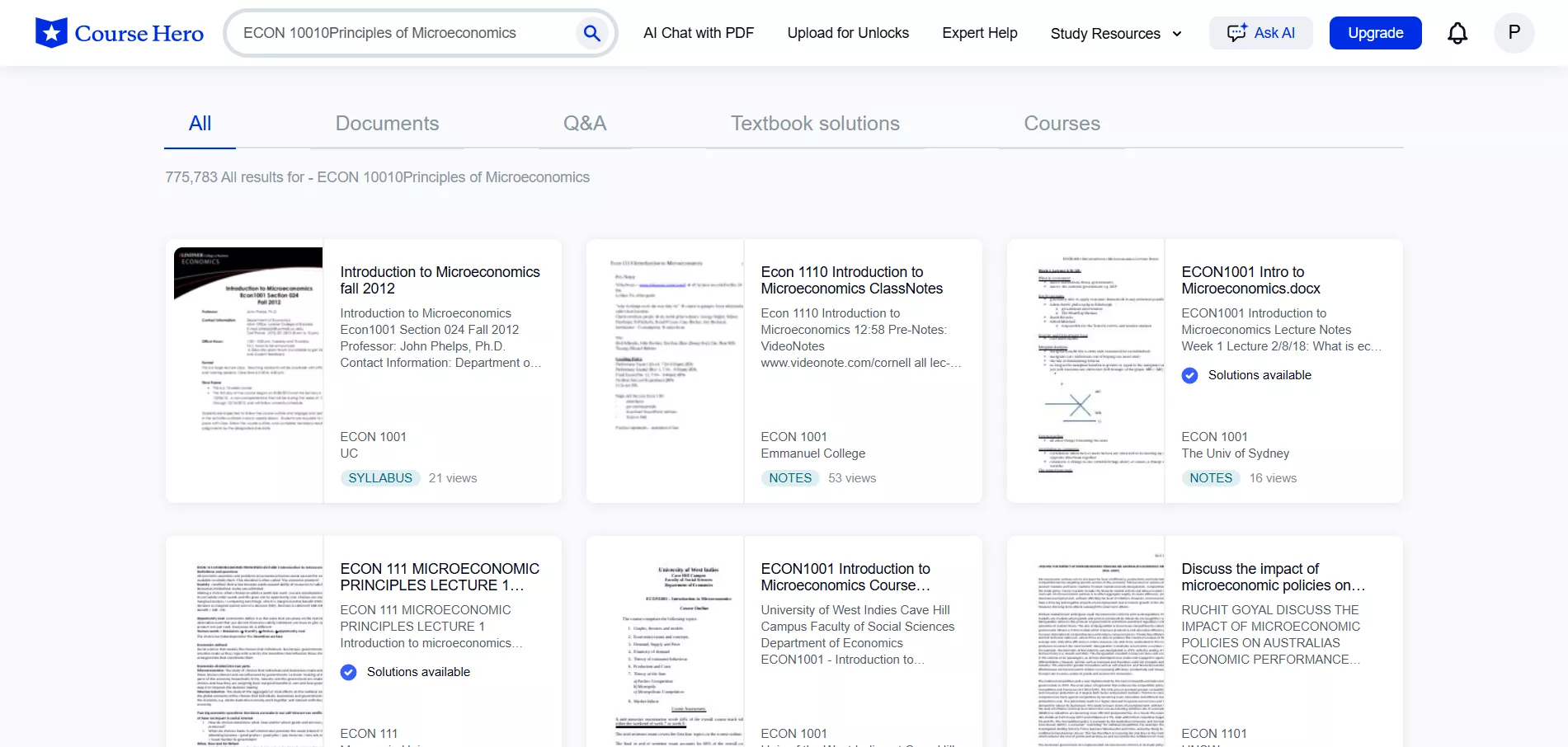Click the RUCHIT GOYAL description text
Image resolution: width=1568 pixels, height=747 pixels.
(x=1271, y=635)
